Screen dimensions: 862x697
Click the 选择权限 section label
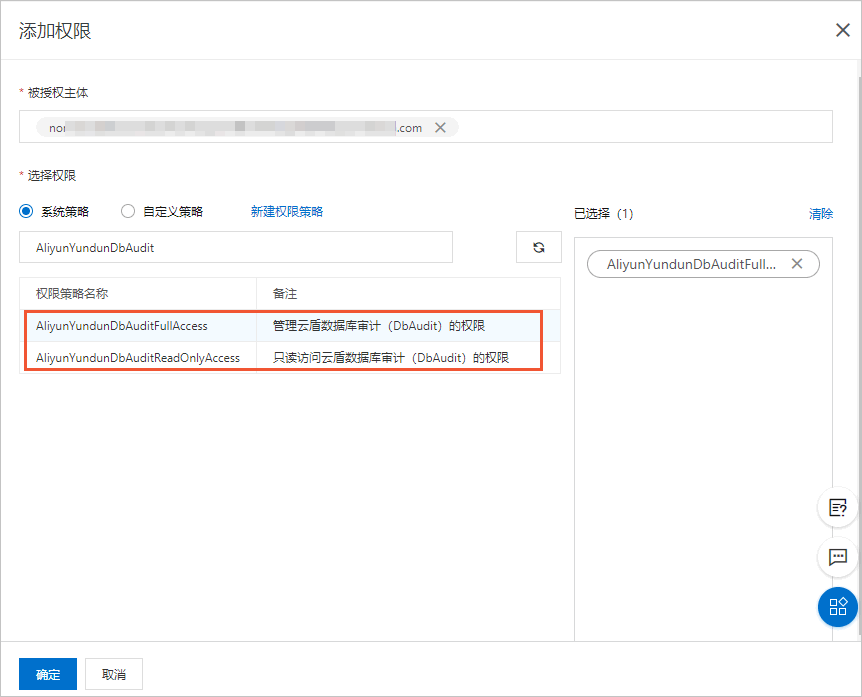52,176
